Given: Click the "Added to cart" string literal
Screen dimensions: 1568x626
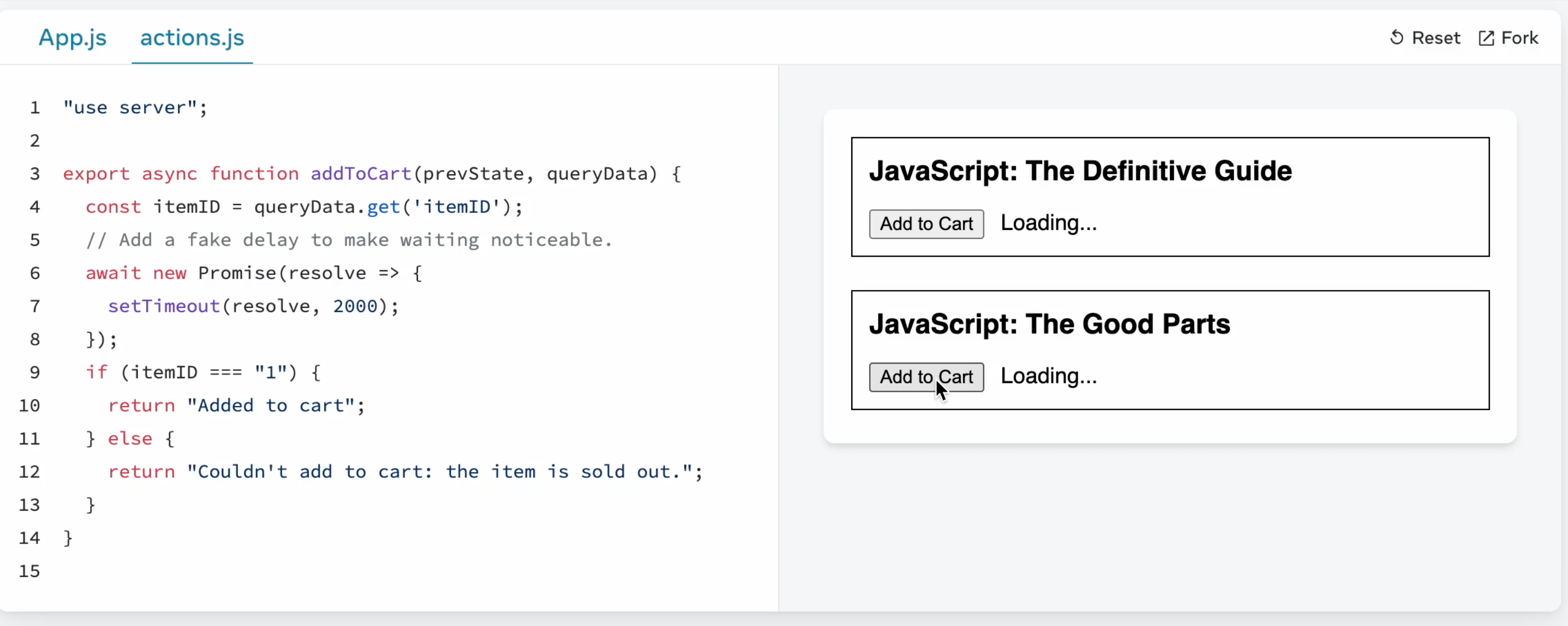Looking at the screenshot, I should [x=270, y=405].
